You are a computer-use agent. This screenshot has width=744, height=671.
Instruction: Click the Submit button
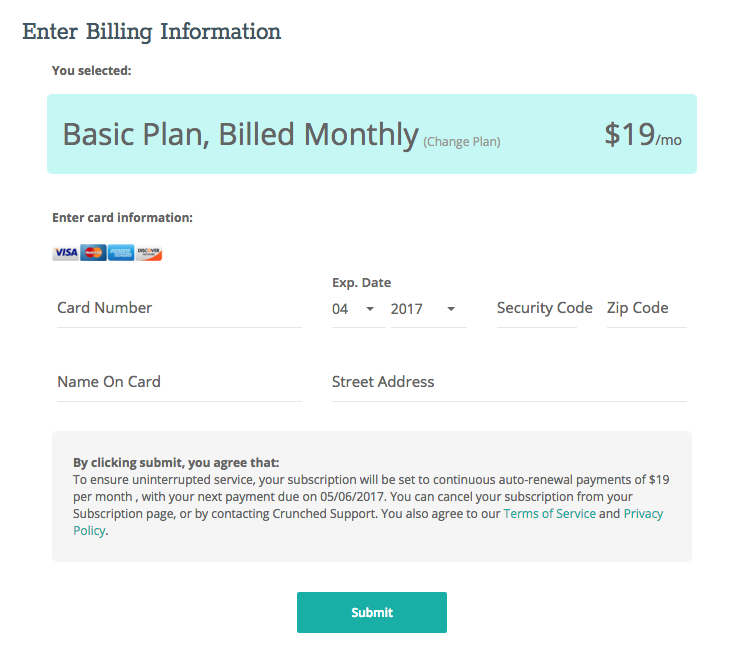[372, 612]
